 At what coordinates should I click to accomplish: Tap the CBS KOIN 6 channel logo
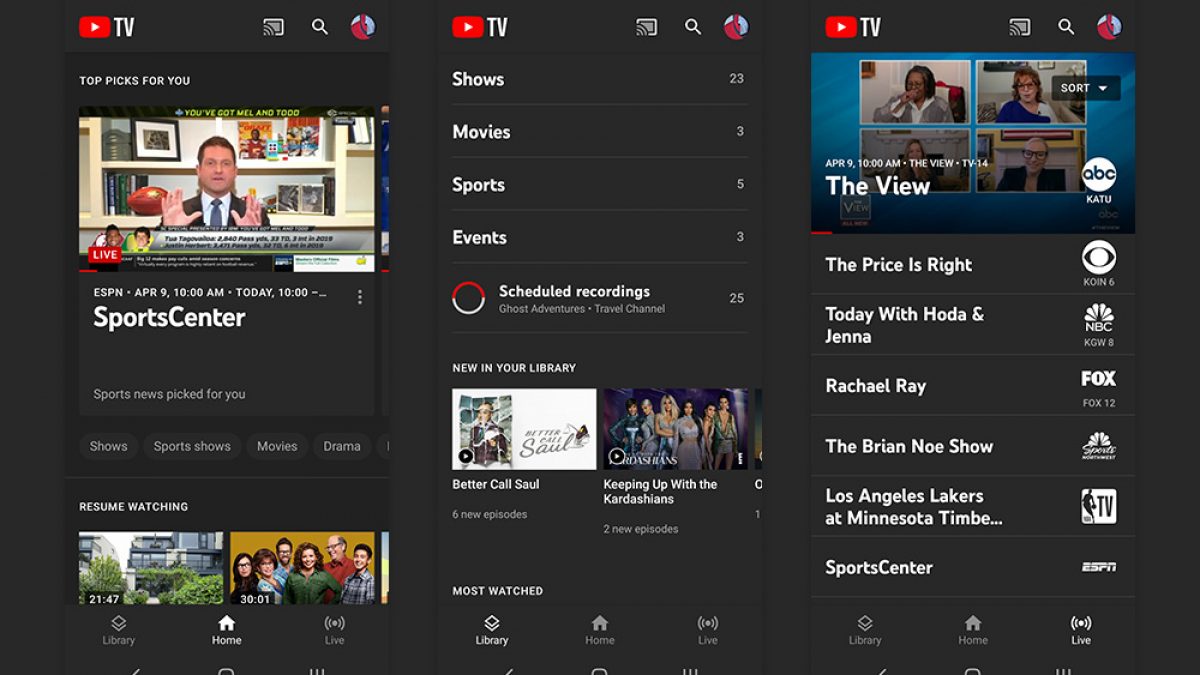click(1098, 263)
